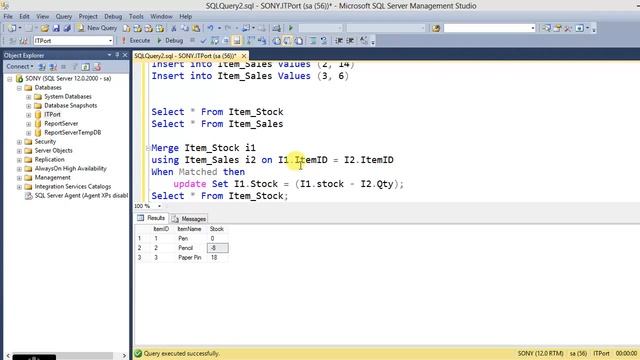640x360 pixels.
Task: Click Object Explorer connect server icon
Action: click(42, 67)
